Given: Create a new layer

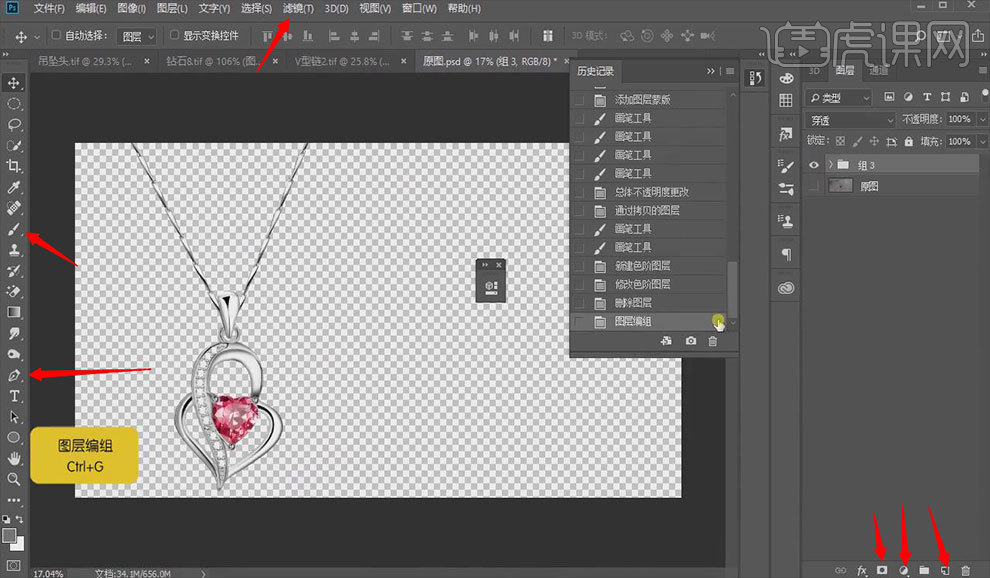Looking at the screenshot, I should pyautogui.click(x=945, y=570).
